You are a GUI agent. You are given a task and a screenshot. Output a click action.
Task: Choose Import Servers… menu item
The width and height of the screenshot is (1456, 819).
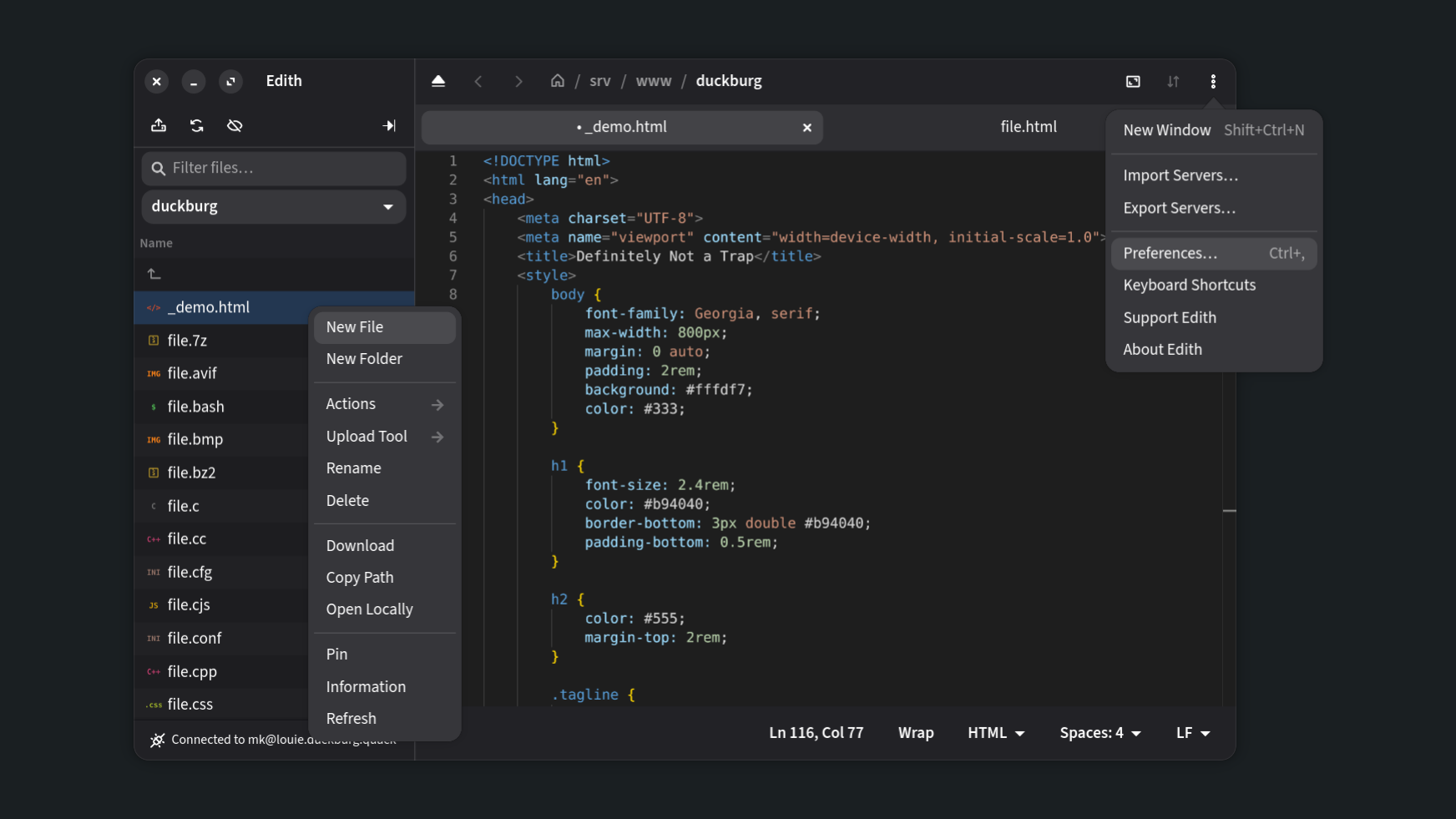1214,175
